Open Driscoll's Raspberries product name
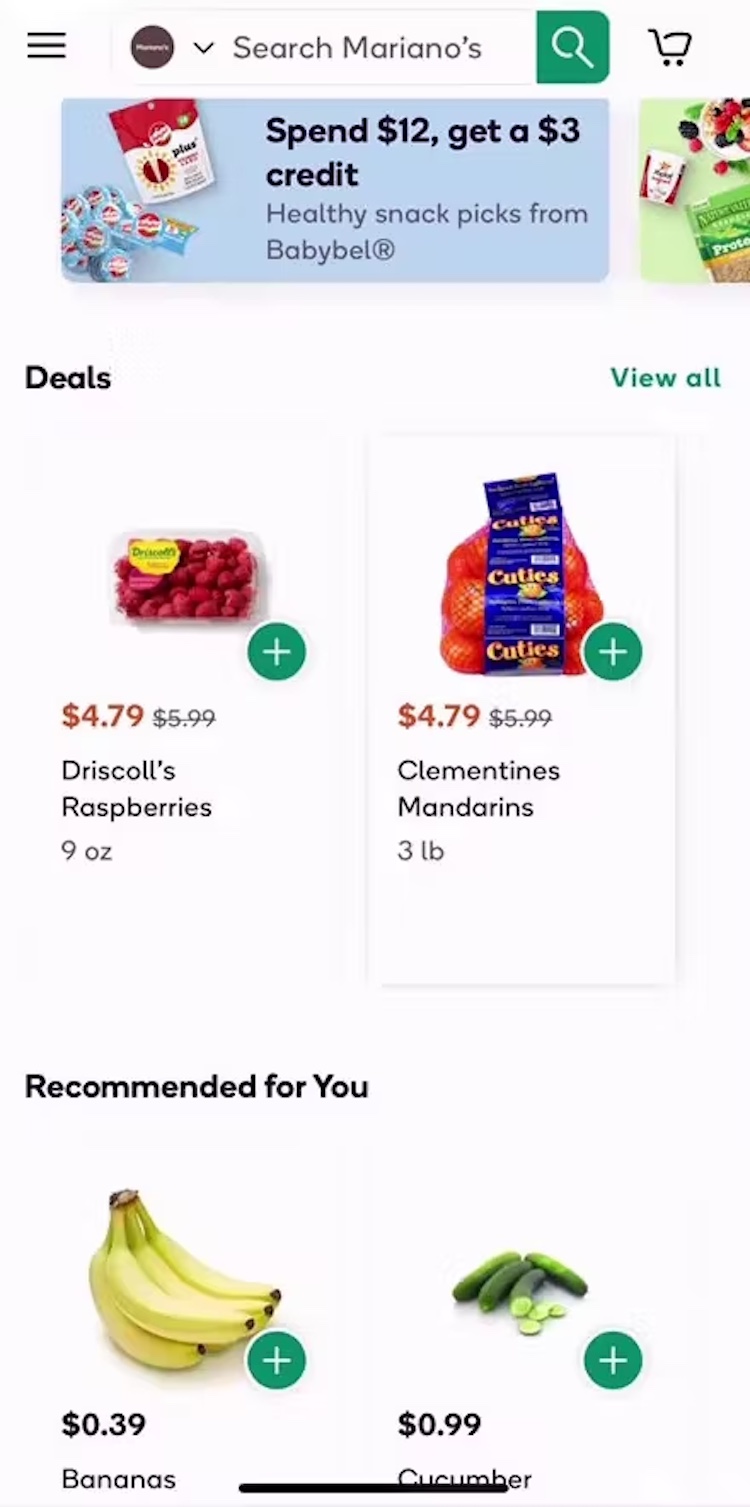The height and width of the screenshot is (1507, 750). click(x=136, y=788)
